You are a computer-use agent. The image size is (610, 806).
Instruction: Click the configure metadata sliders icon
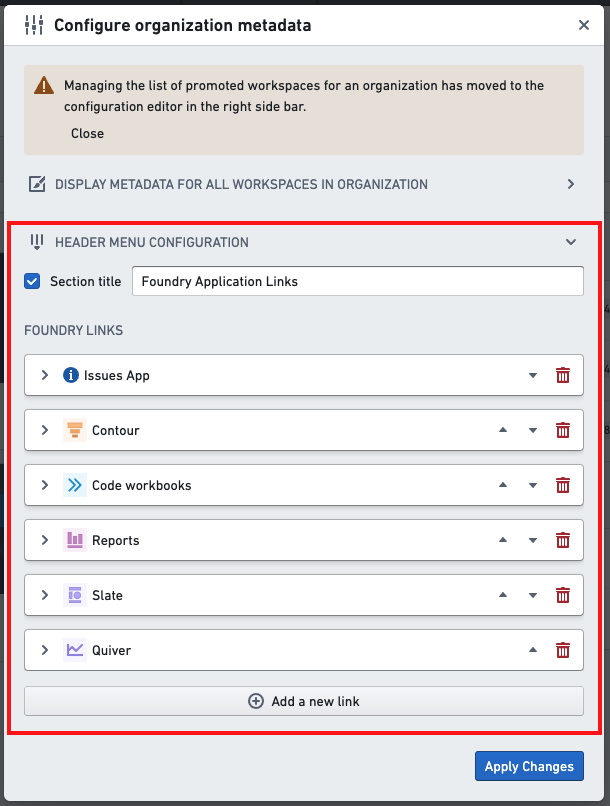(34, 25)
